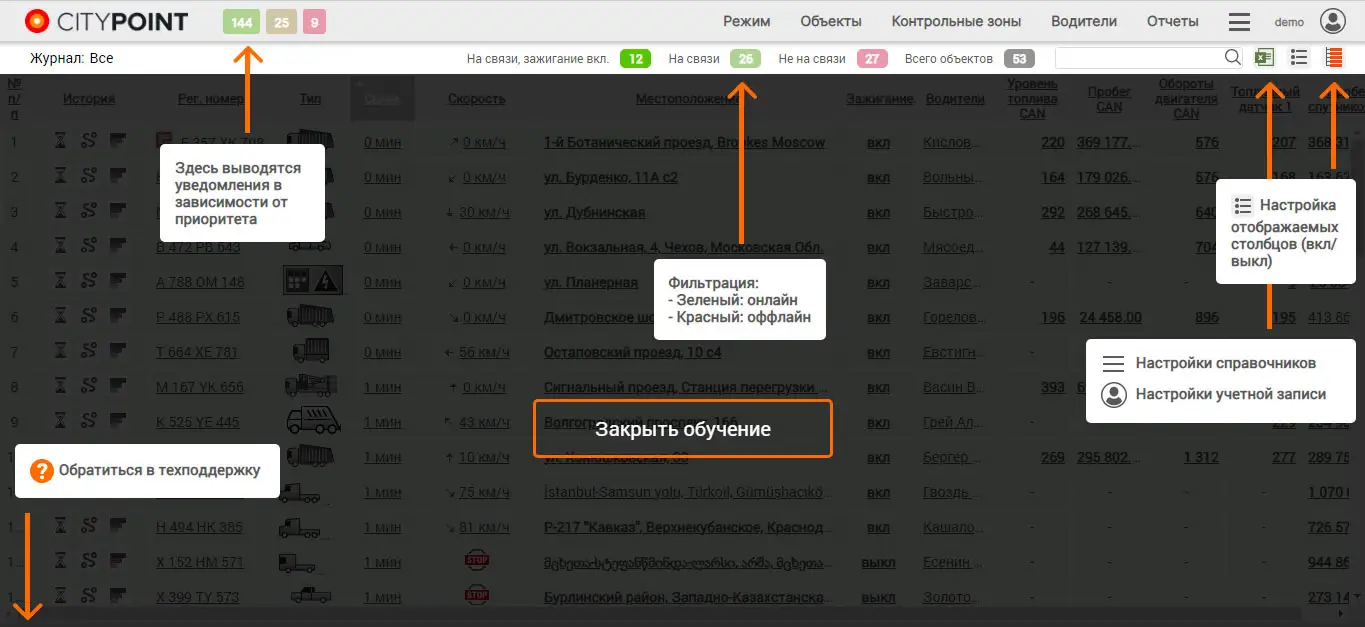
Task: Click the Водители menu link
Action: [1084, 21]
